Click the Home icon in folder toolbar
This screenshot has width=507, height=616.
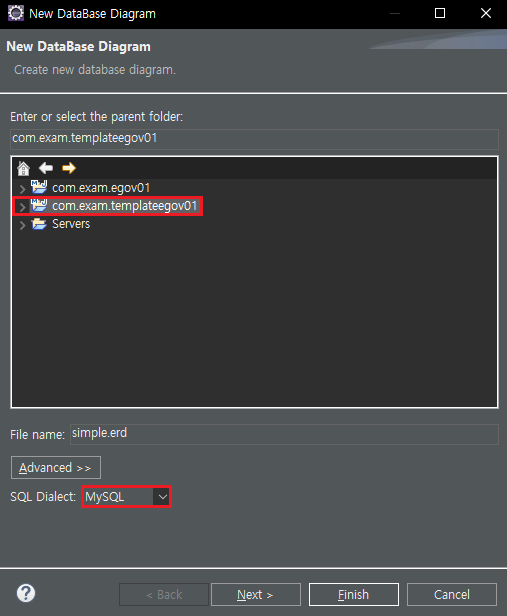pyautogui.click(x=24, y=168)
